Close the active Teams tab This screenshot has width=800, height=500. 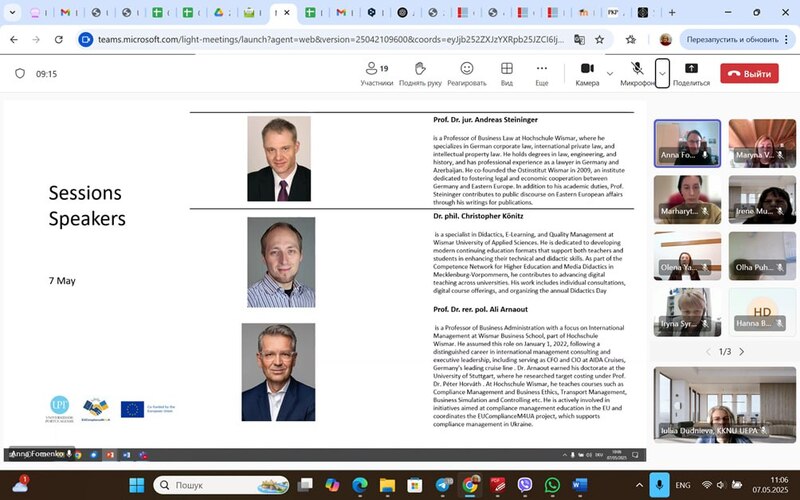coord(287,12)
